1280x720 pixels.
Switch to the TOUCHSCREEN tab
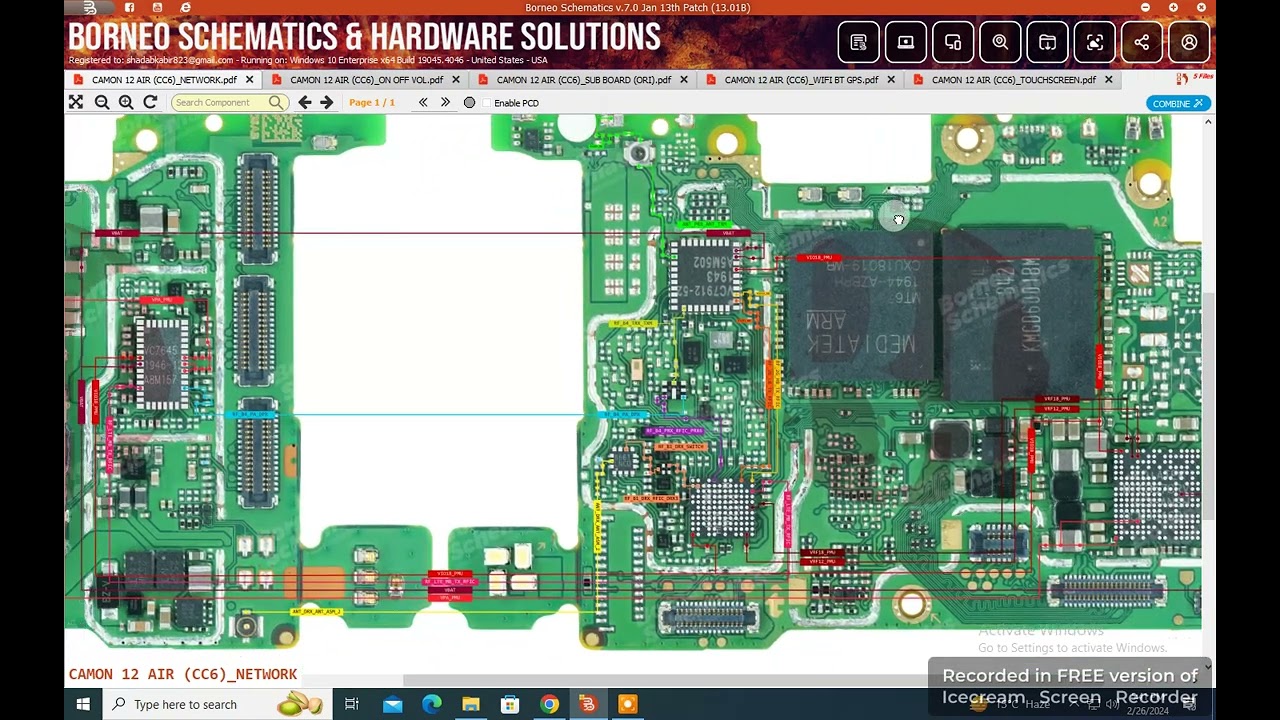pyautogui.click(x=1014, y=80)
